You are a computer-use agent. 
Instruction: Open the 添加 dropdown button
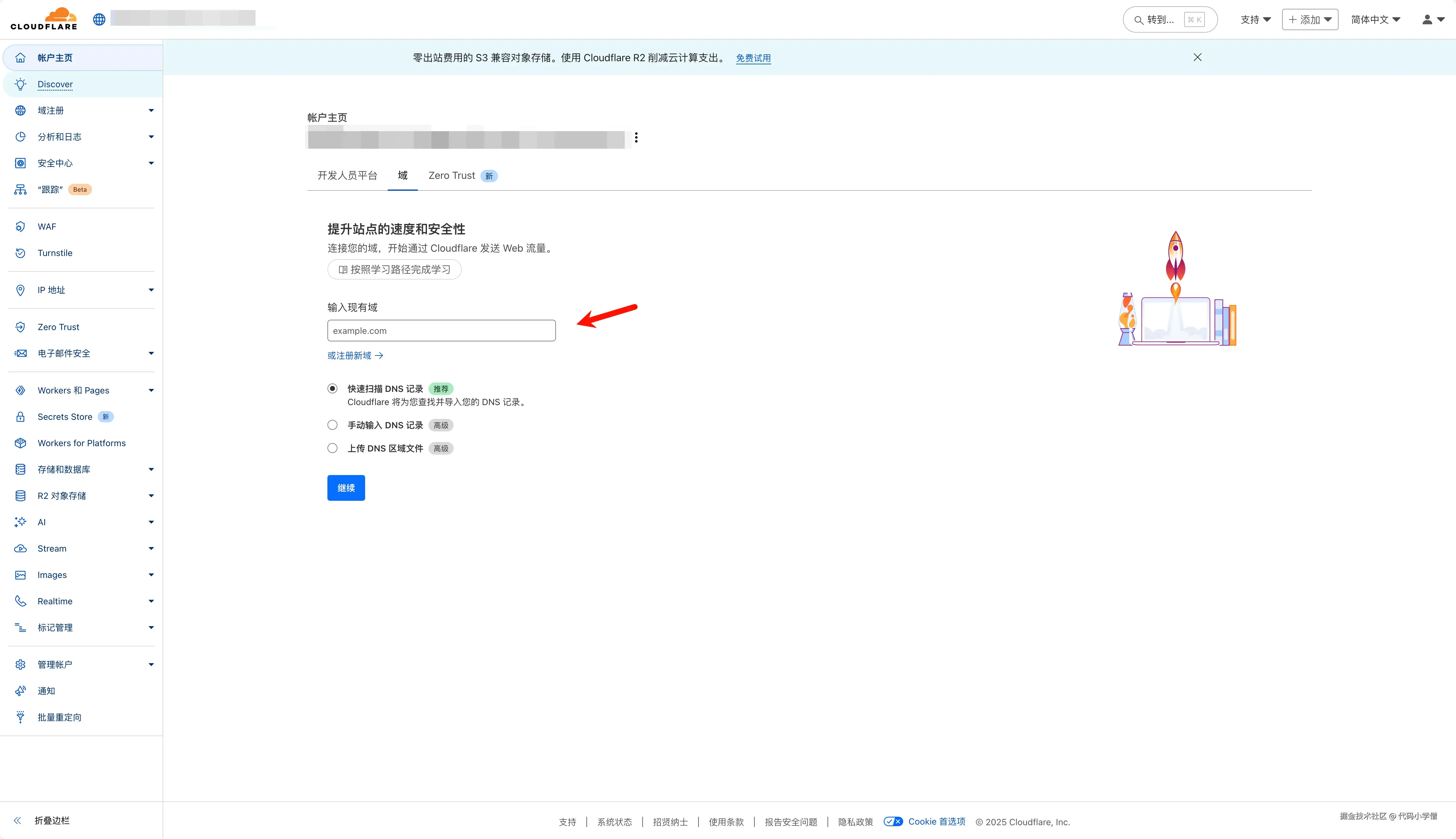tap(1310, 19)
